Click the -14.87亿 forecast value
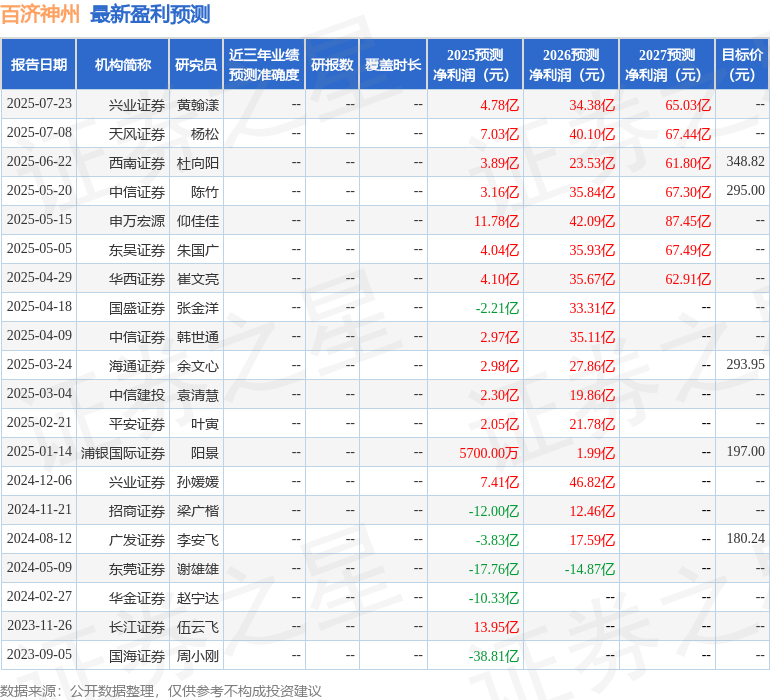Screen dimensions: 770x700 click(x=589, y=569)
